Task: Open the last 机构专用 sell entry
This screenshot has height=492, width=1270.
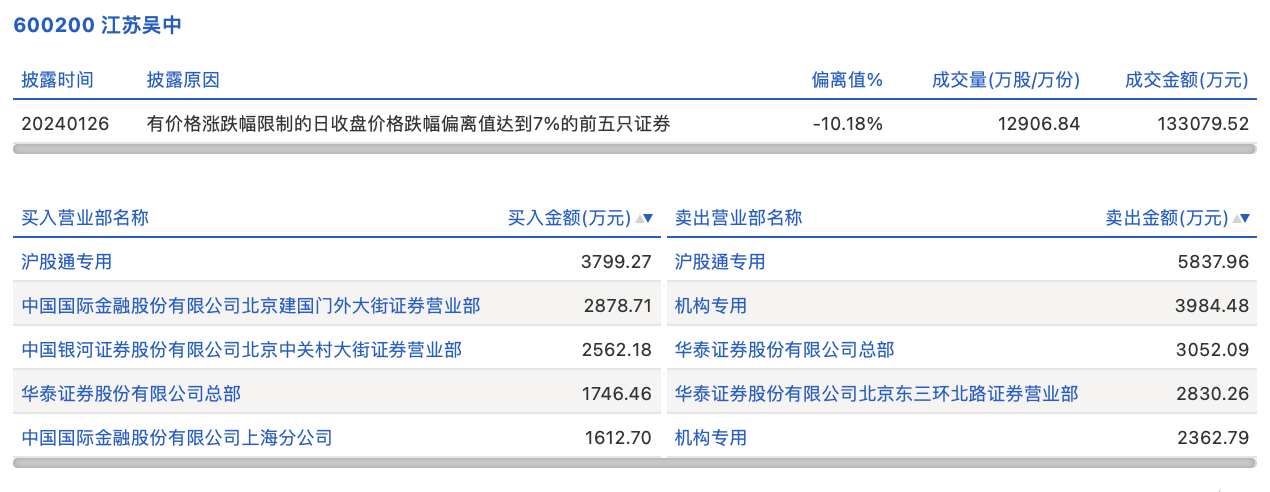Action: (711, 438)
